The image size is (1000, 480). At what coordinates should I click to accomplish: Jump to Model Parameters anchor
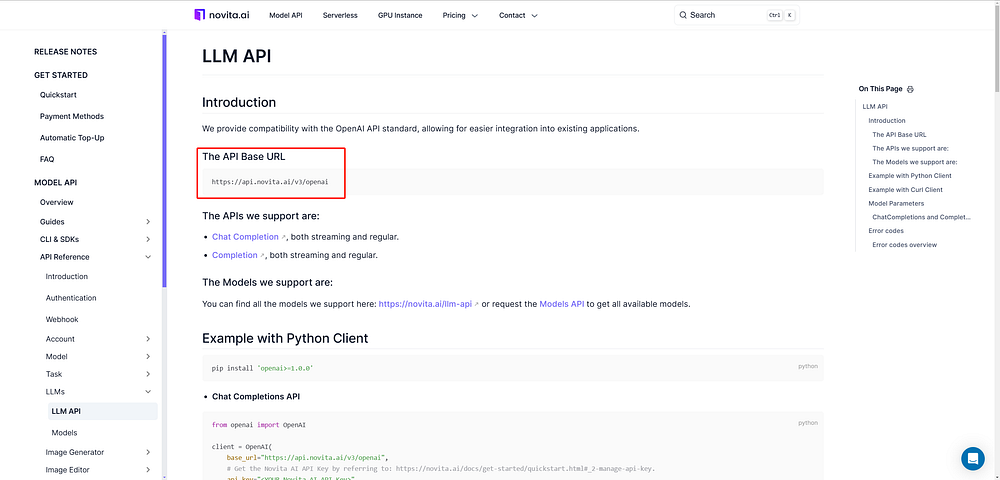coord(895,203)
